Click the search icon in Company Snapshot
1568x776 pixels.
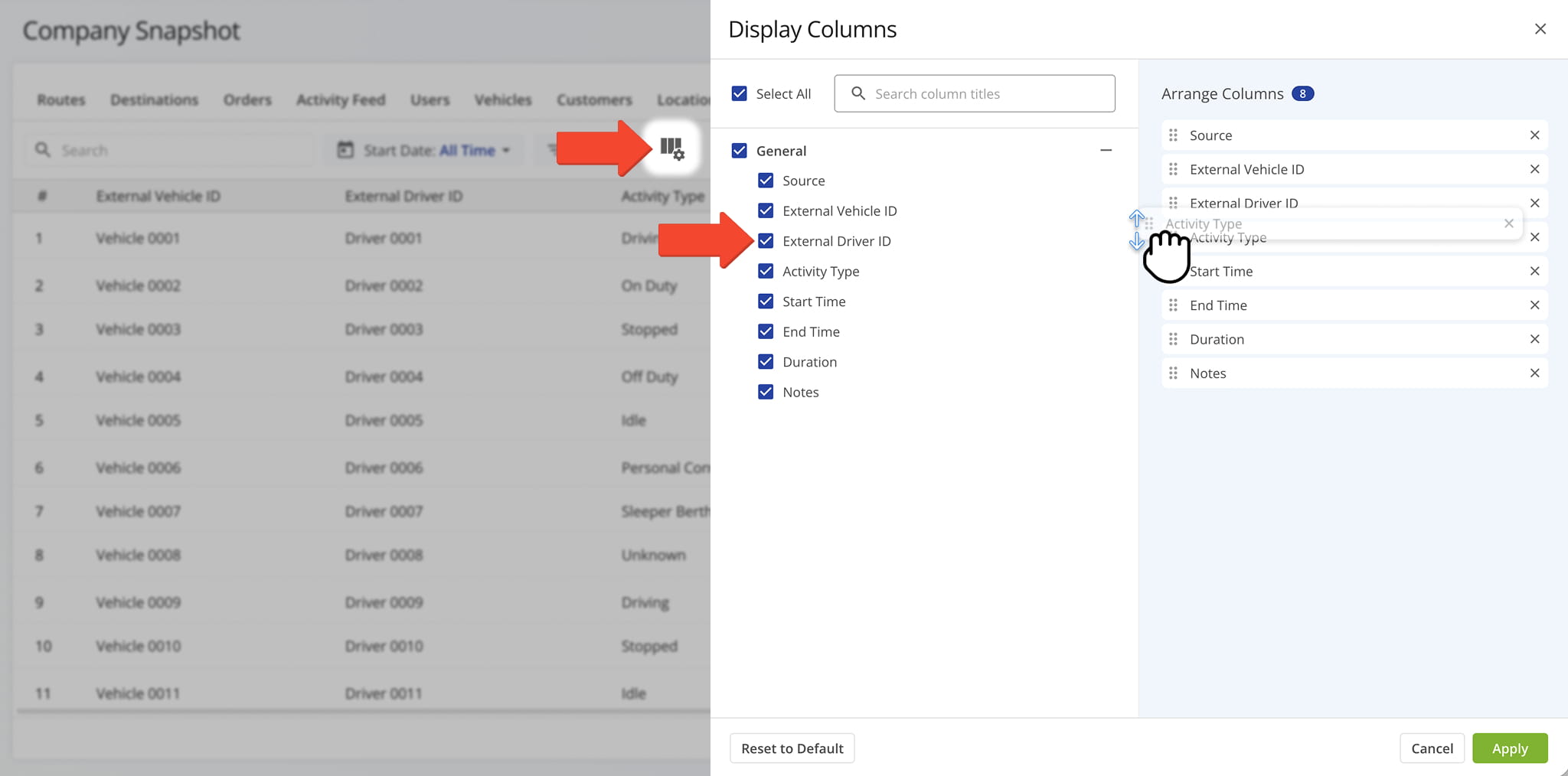tap(43, 150)
